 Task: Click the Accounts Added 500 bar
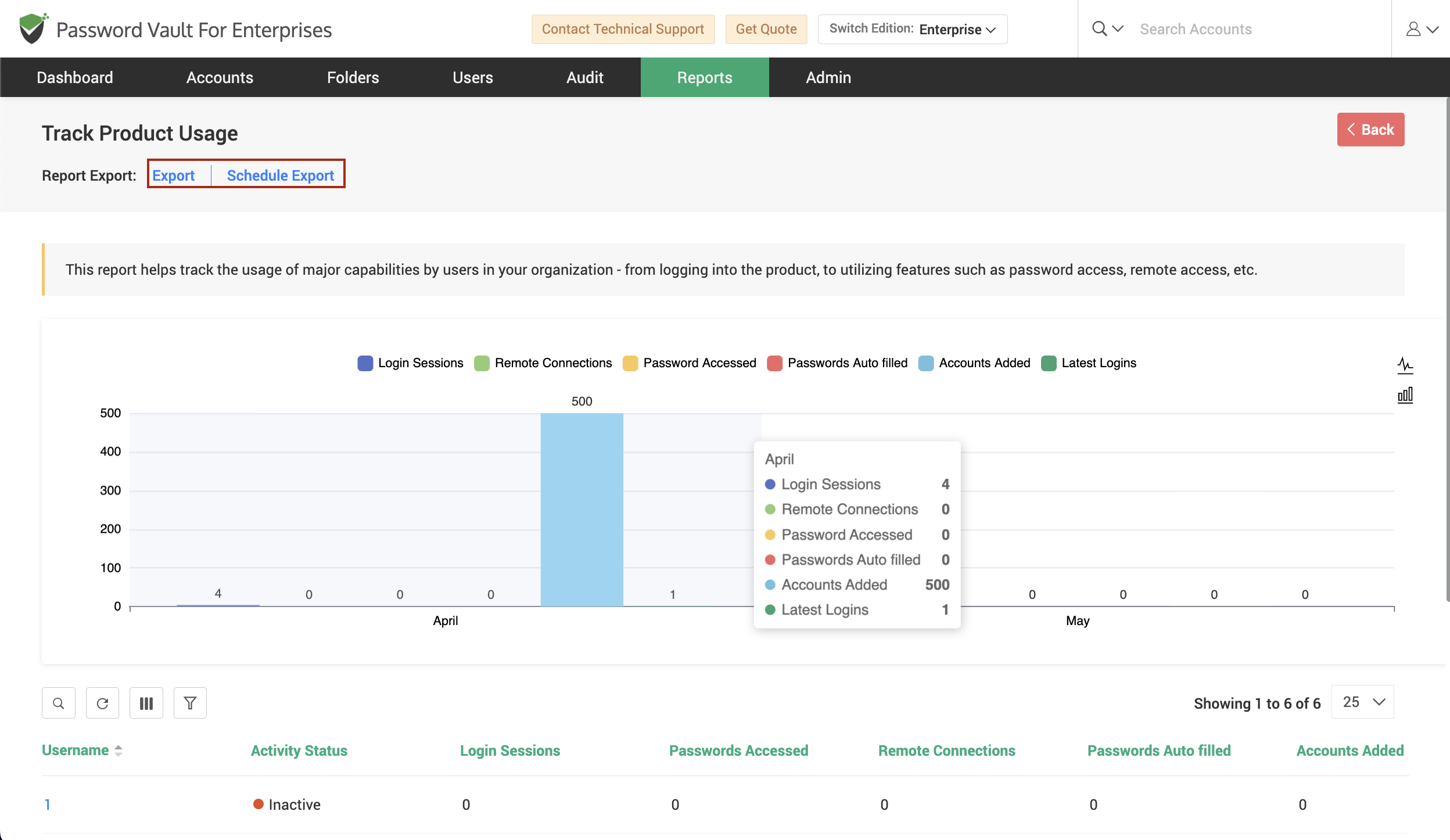[582, 509]
